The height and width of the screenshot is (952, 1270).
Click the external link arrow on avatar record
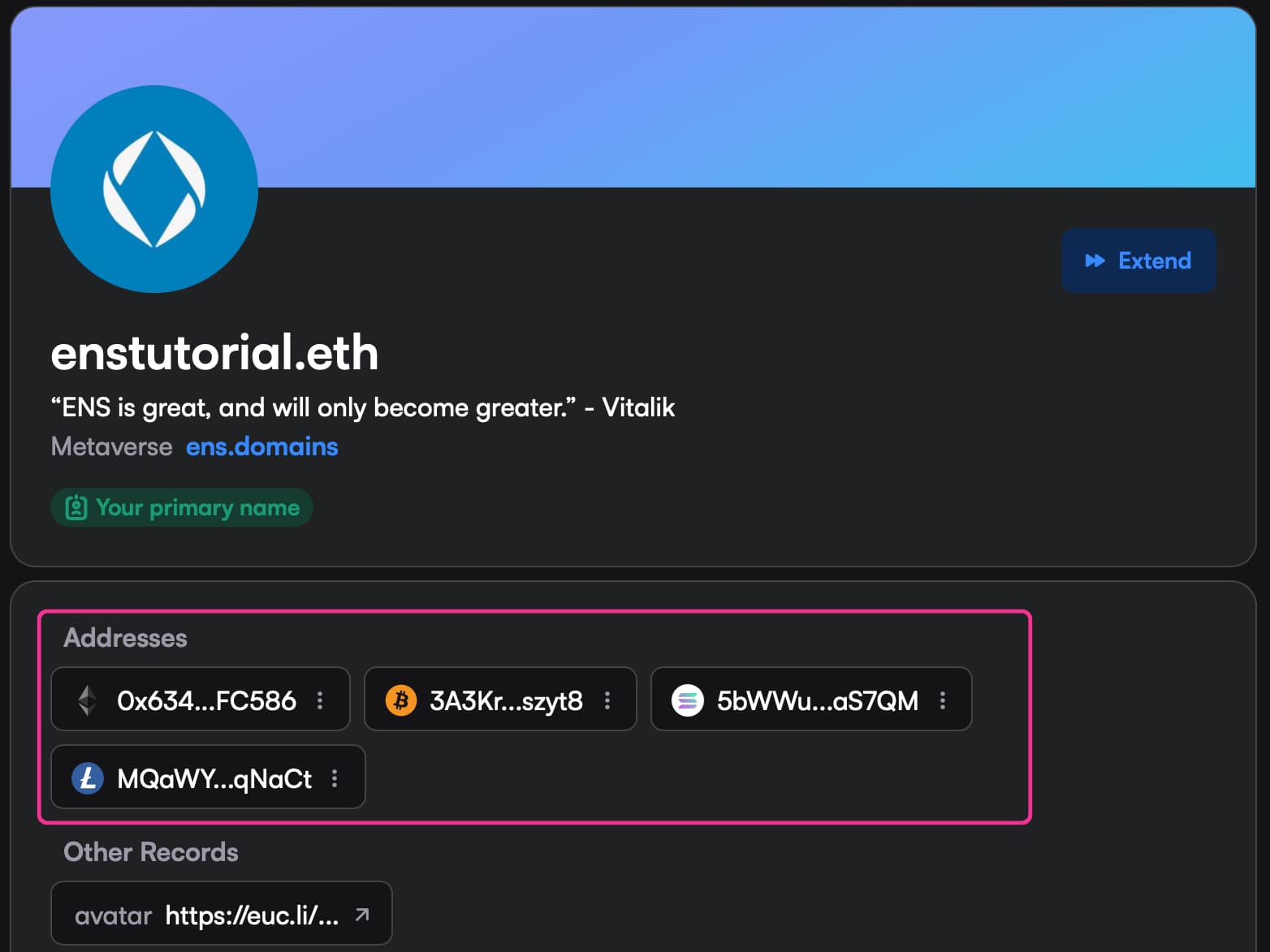point(362,915)
